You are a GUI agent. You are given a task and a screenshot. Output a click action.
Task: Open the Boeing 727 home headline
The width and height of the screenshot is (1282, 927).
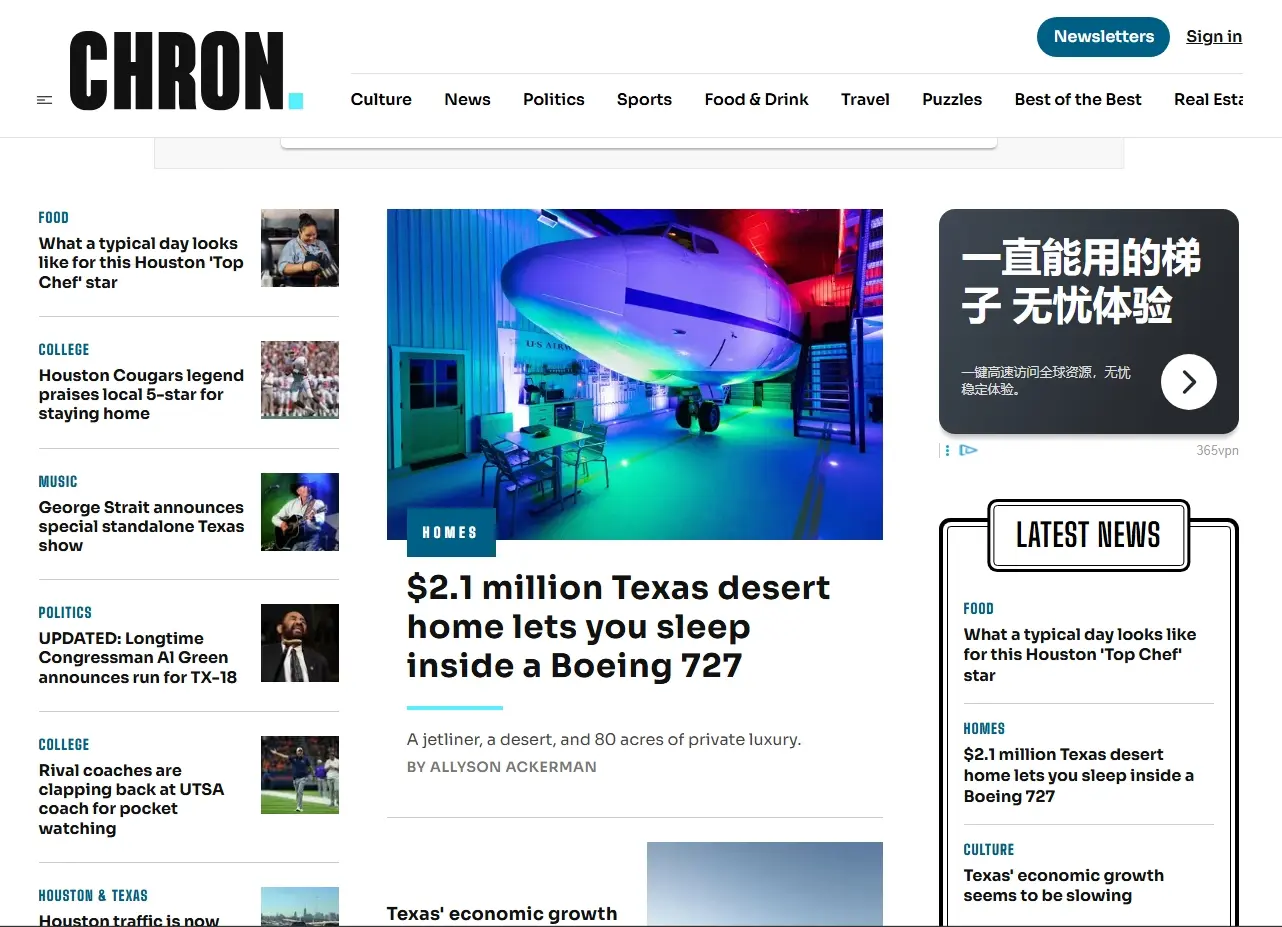[617, 626]
